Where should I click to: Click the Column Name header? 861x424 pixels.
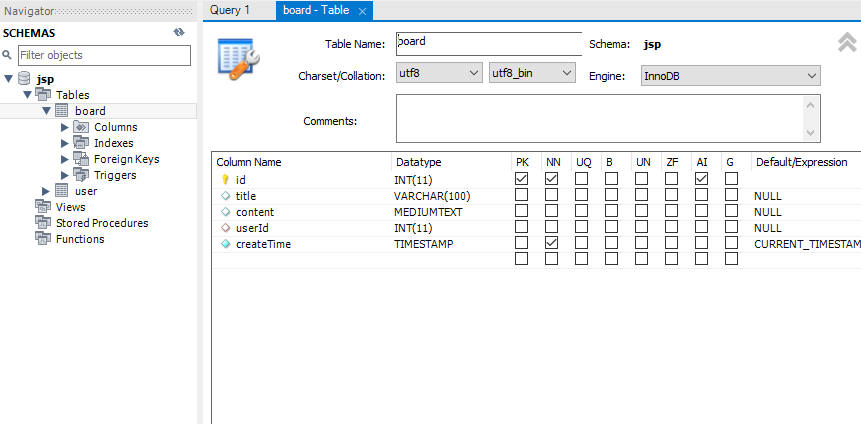[x=249, y=162]
